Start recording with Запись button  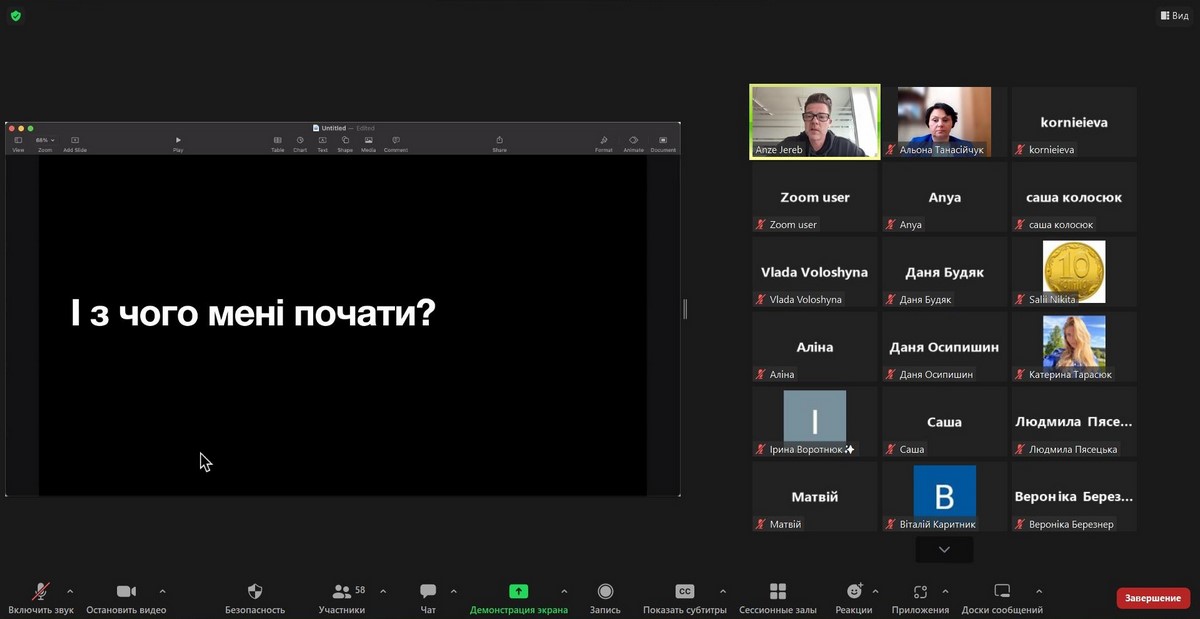pos(605,592)
